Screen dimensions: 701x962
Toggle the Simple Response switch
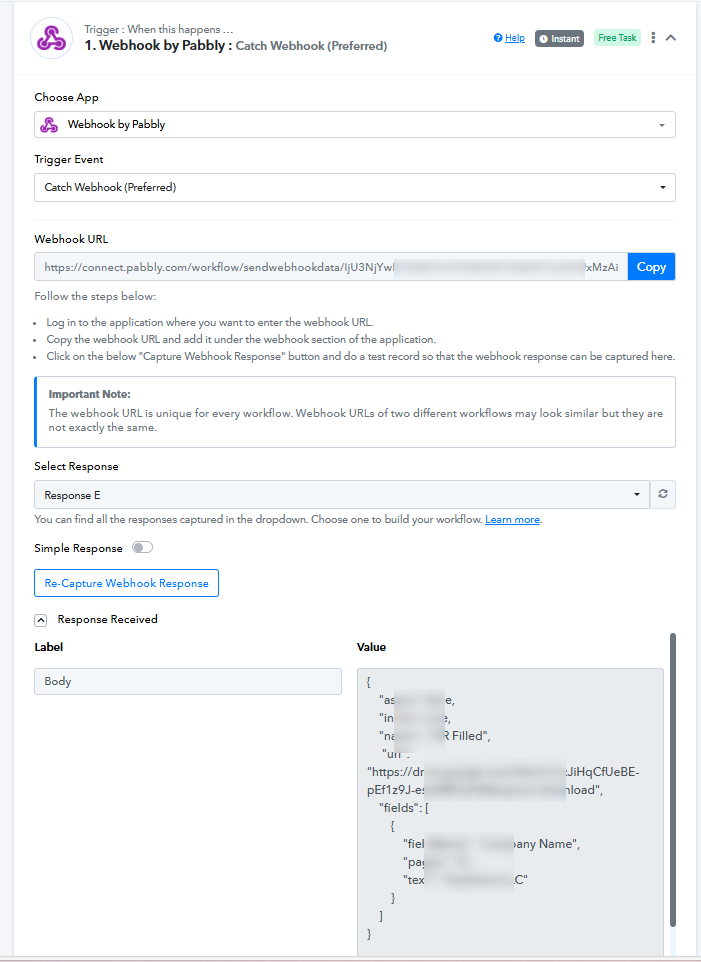tap(142, 547)
